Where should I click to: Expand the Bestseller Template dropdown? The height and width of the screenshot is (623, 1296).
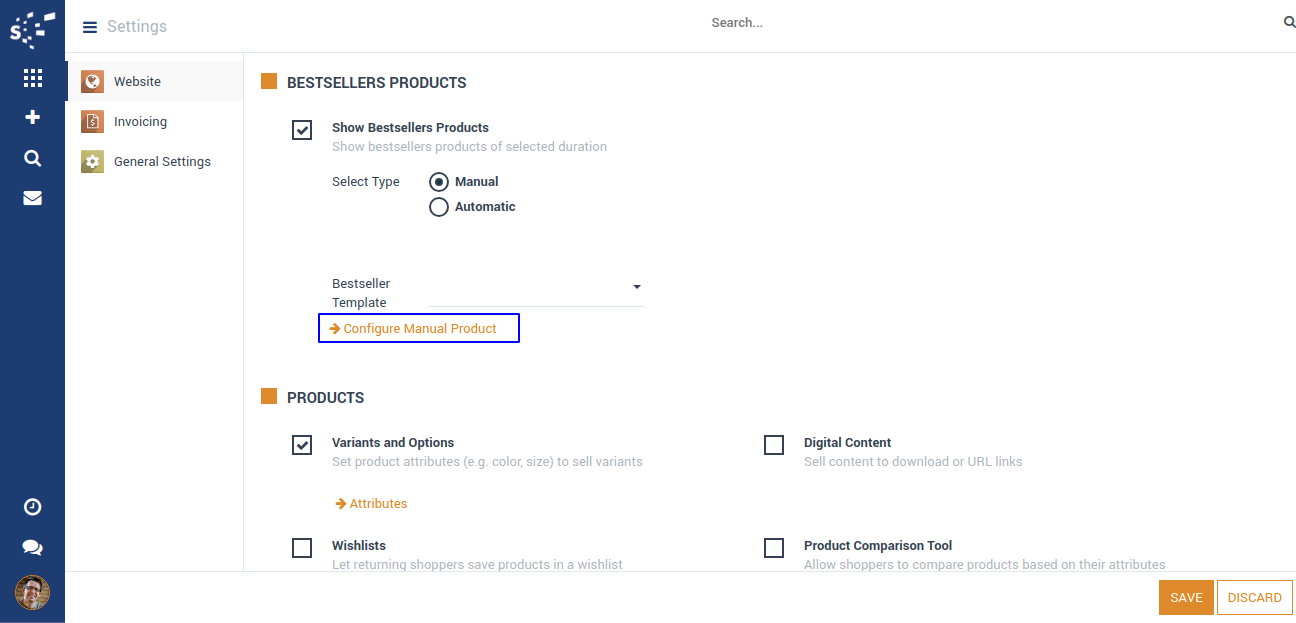(x=637, y=288)
